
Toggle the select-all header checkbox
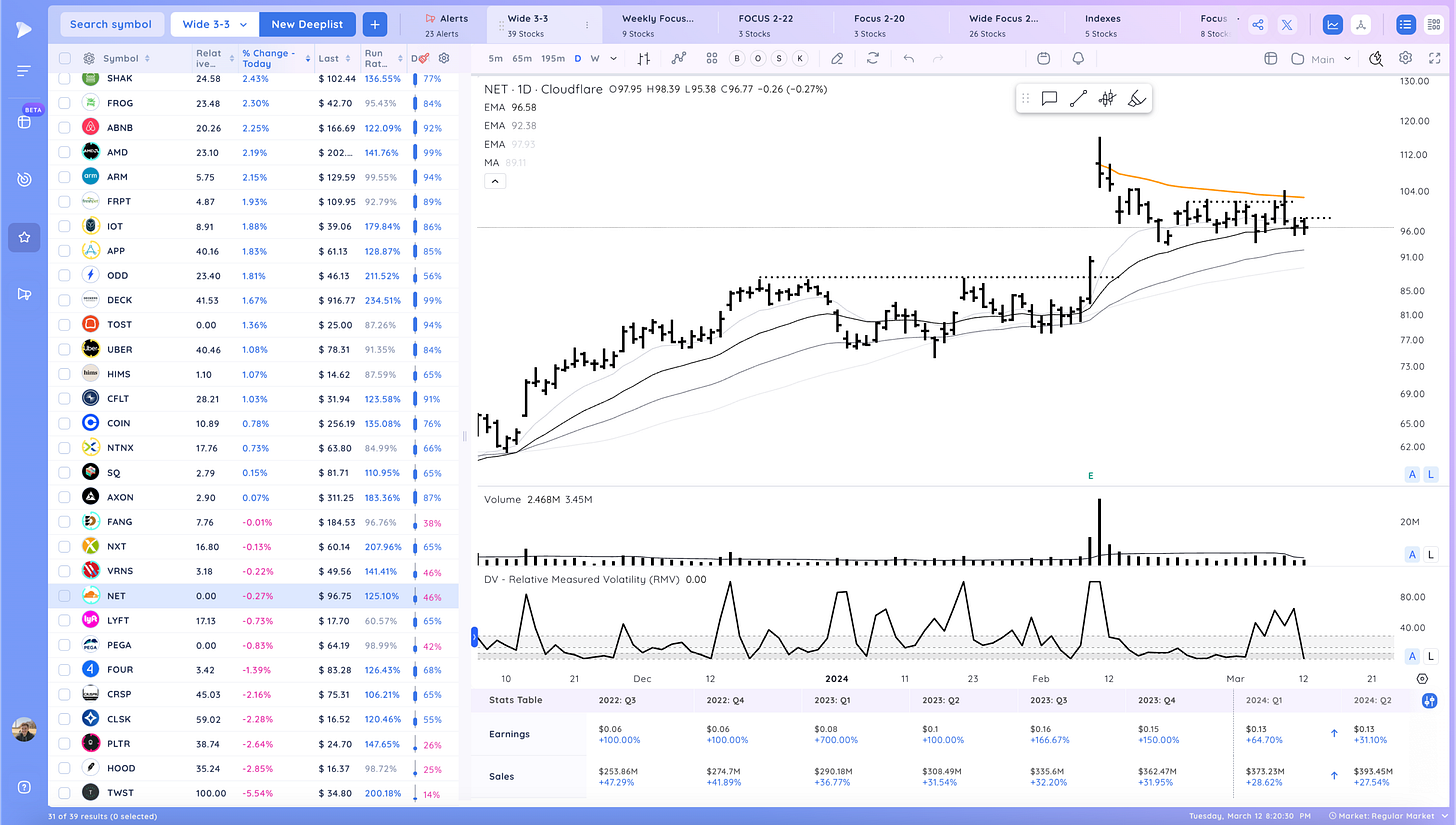coord(64,59)
